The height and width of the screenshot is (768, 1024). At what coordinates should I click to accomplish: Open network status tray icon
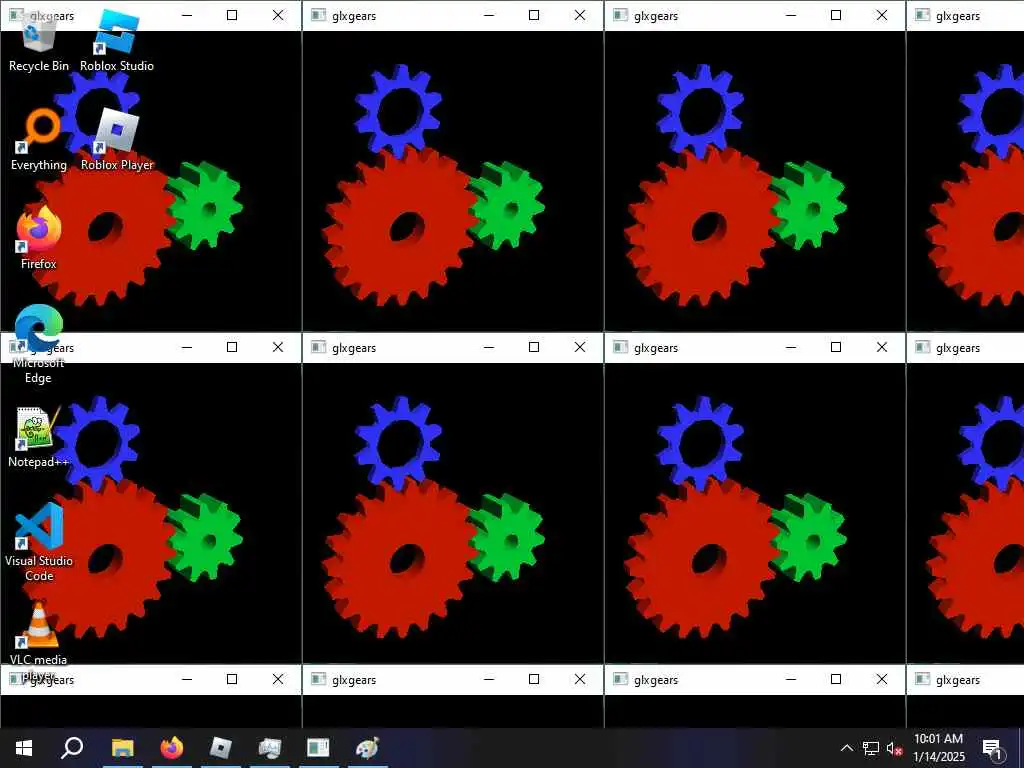[x=871, y=748]
